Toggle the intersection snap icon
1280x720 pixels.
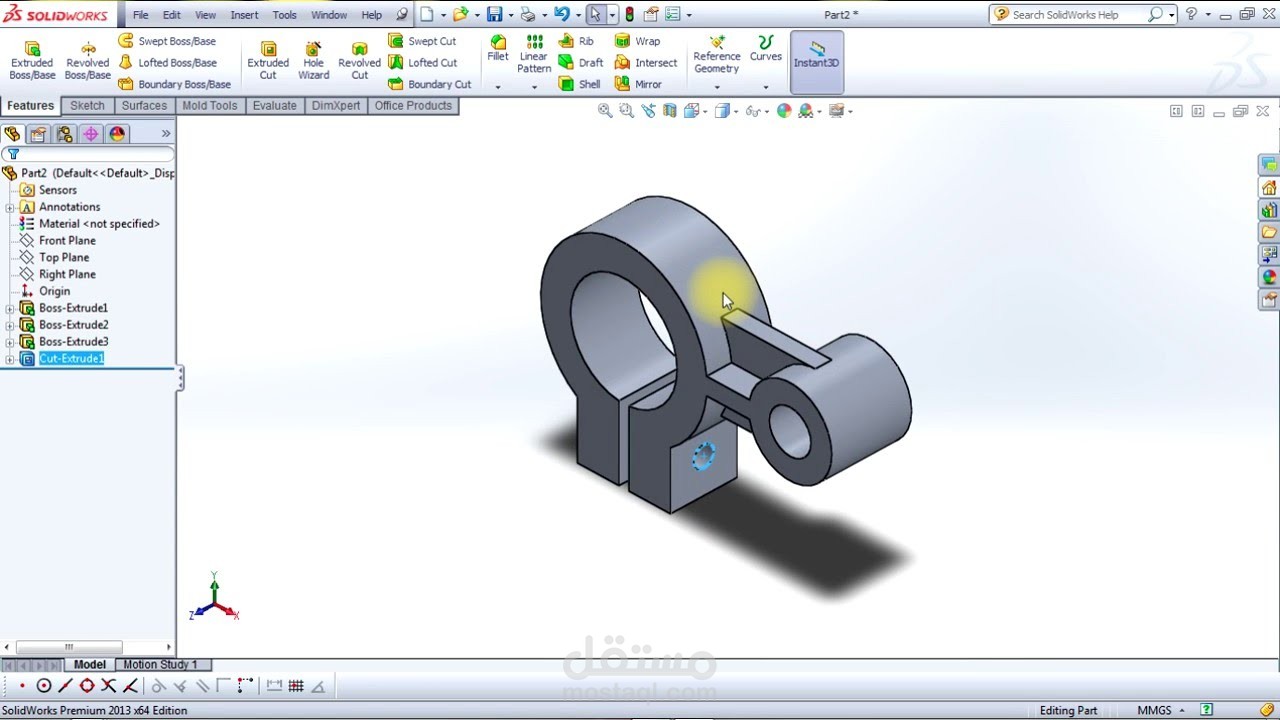[x=108, y=686]
